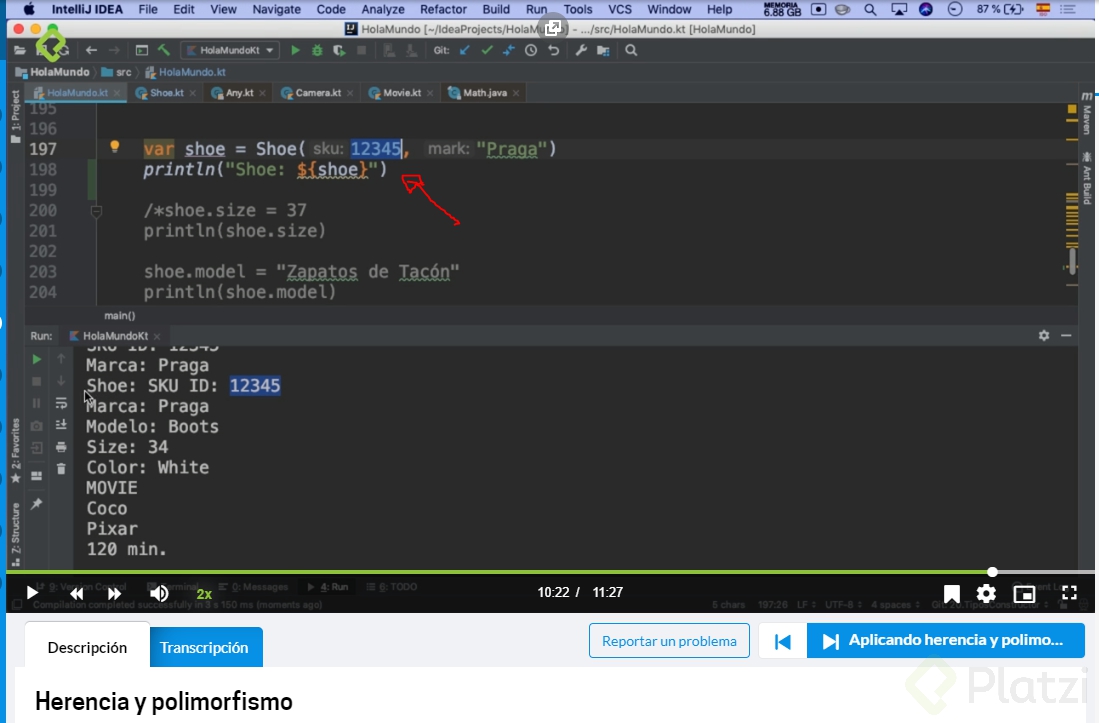Fast-forward the video with the double-right arrows
Viewport: 1099px width, 723px height.
(114, 593)
